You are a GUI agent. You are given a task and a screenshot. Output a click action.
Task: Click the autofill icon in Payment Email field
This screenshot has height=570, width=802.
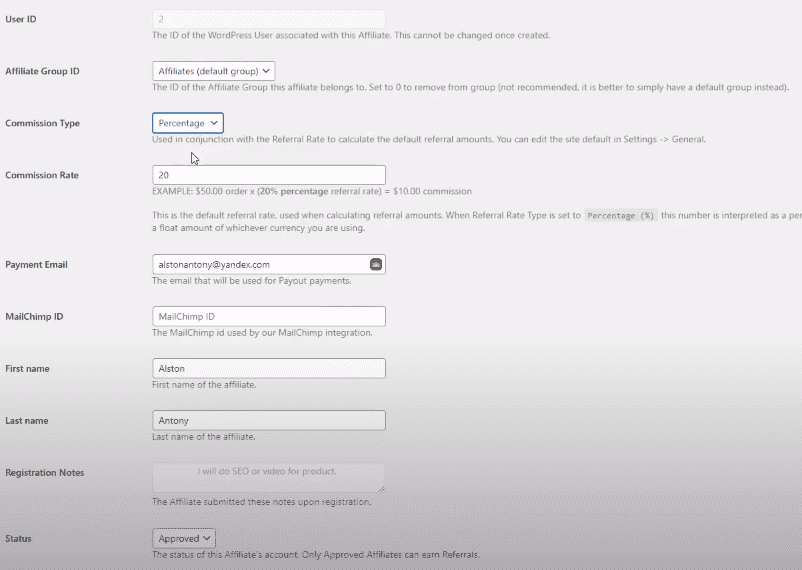pos(376,265)
